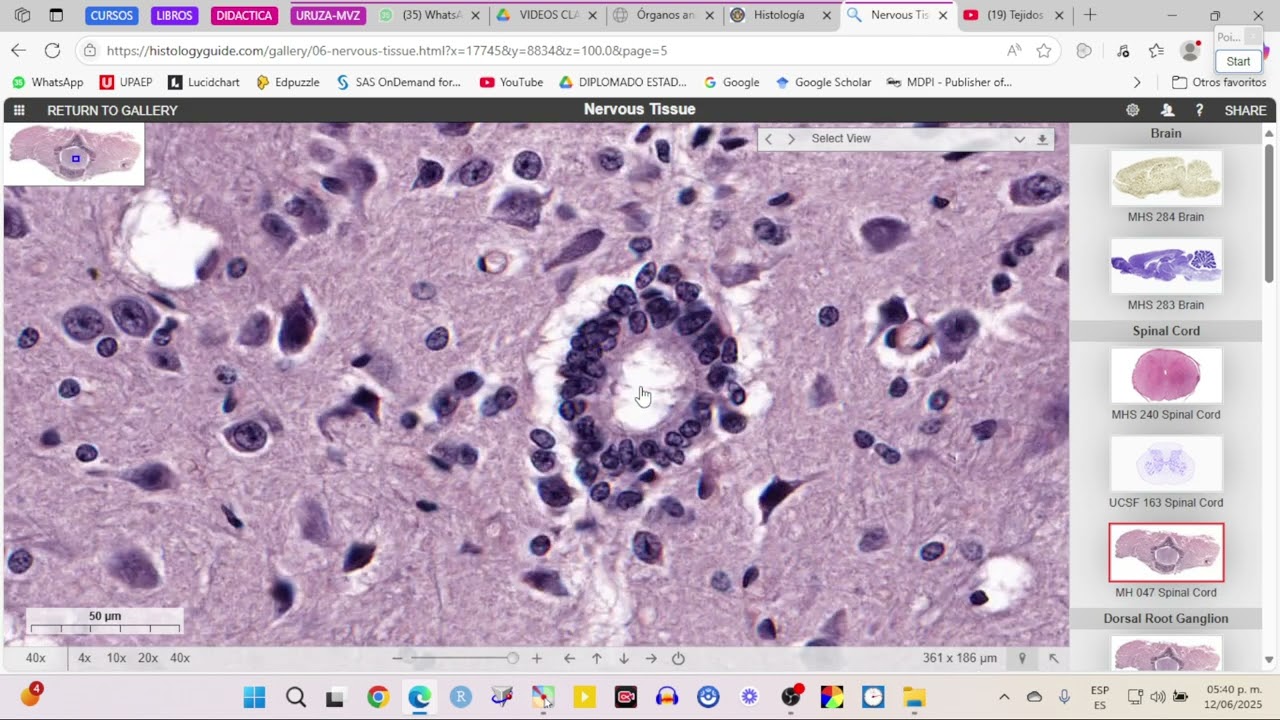Open the URUZA-MVZ tab group
Viewport: 1280px width, 720px height.
point(328,15)
